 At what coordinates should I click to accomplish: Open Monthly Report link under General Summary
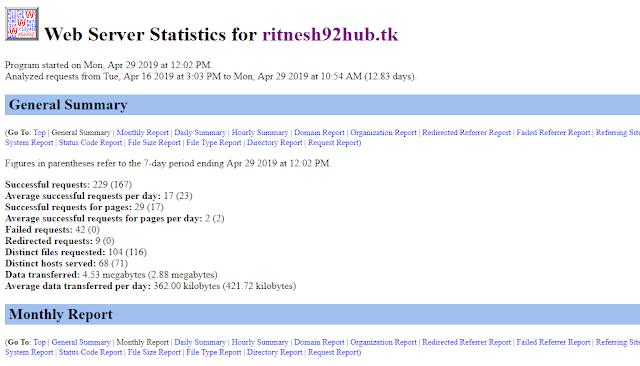[142, 133]
